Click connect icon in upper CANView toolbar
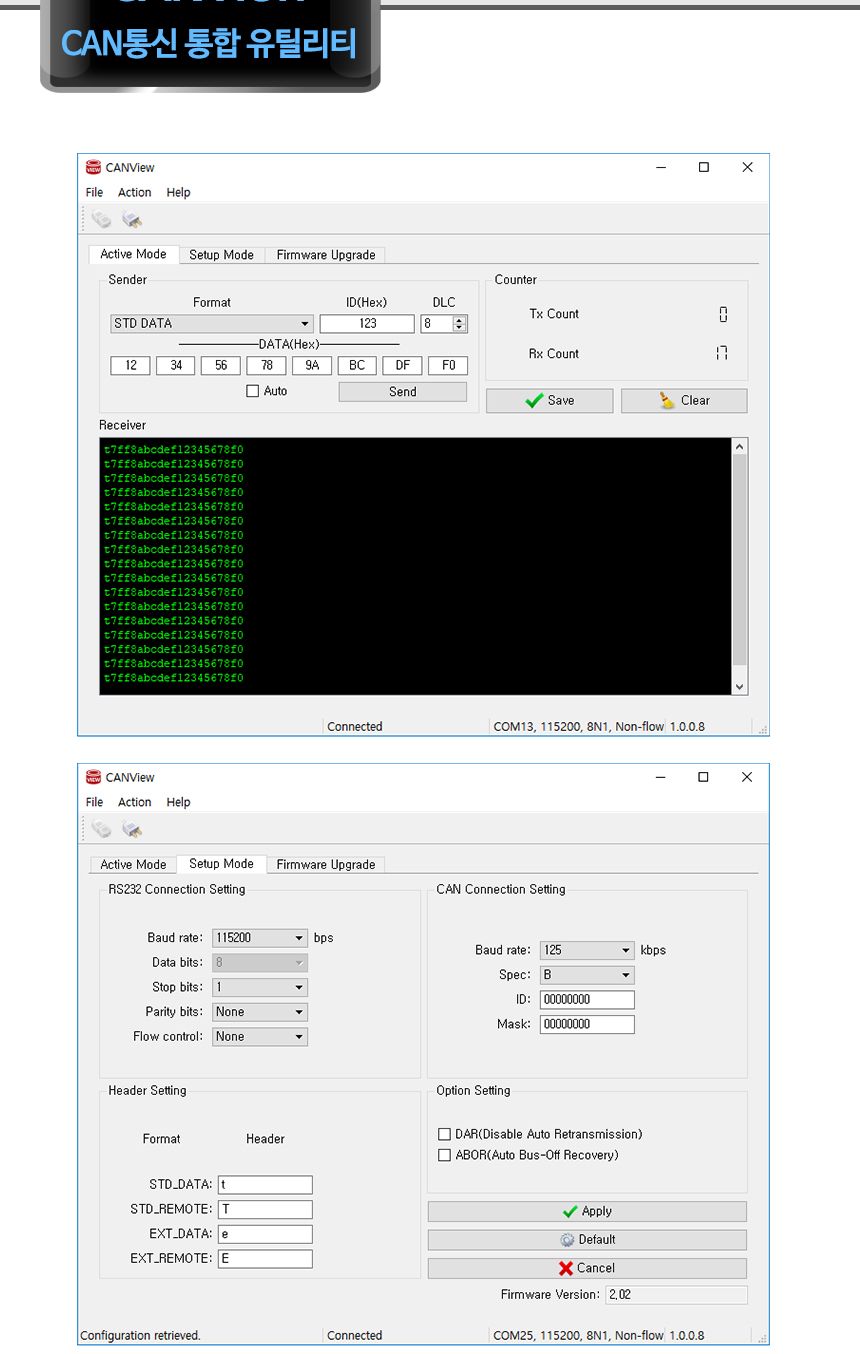Screen dimensions: 860x1354 click(101, 219)
